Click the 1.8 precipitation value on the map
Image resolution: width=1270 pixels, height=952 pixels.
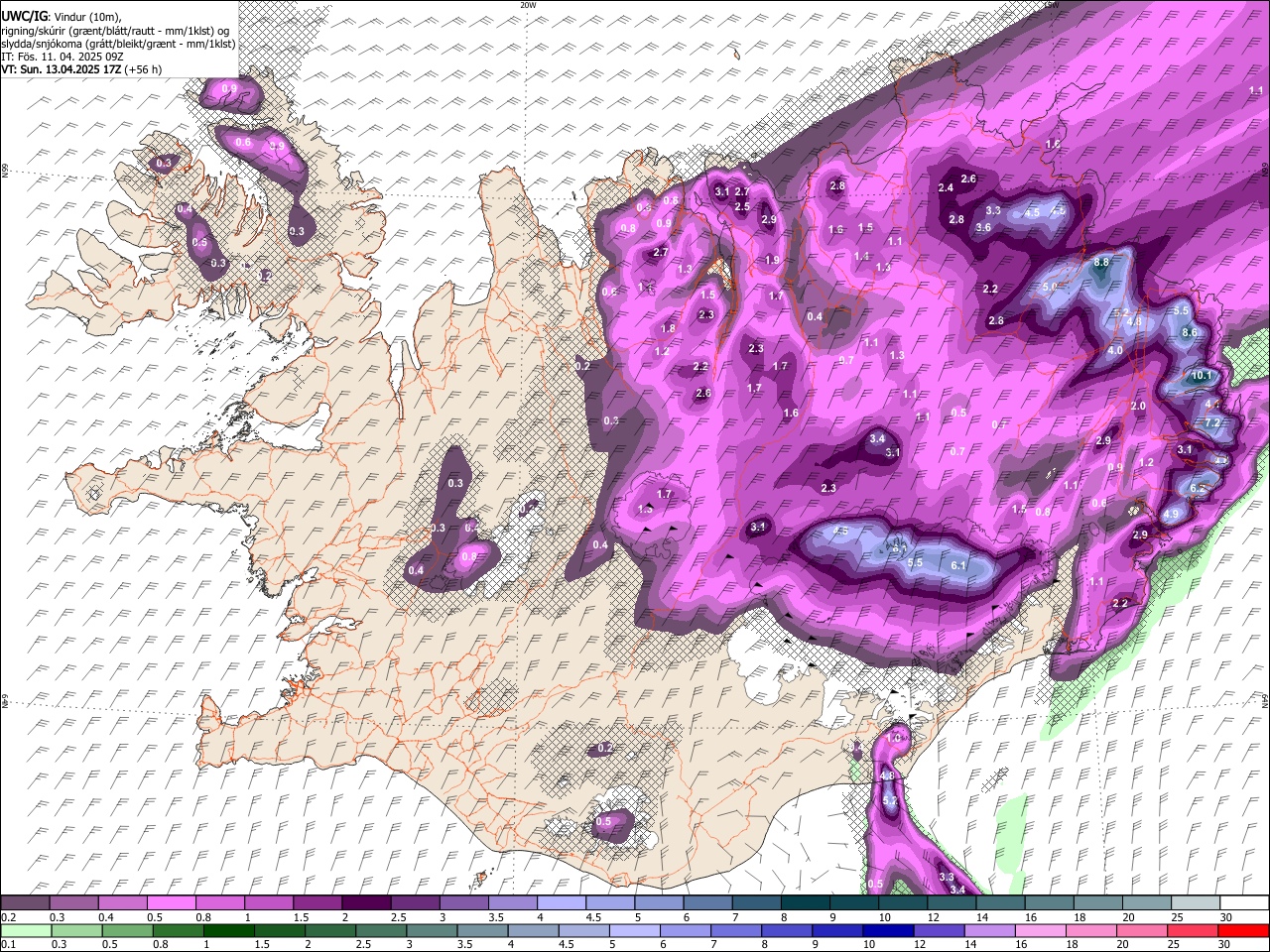pyautogui.click(x=668, y=328)
